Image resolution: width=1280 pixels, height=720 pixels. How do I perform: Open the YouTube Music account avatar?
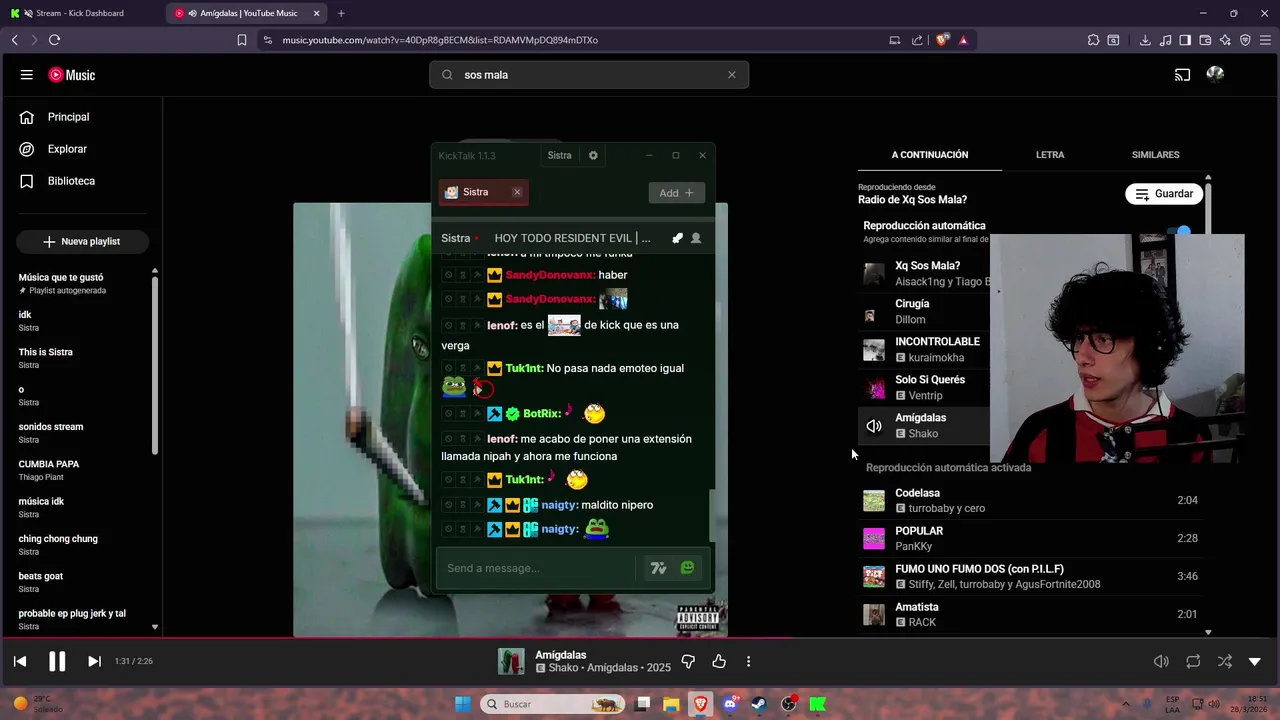point(1215,74)
